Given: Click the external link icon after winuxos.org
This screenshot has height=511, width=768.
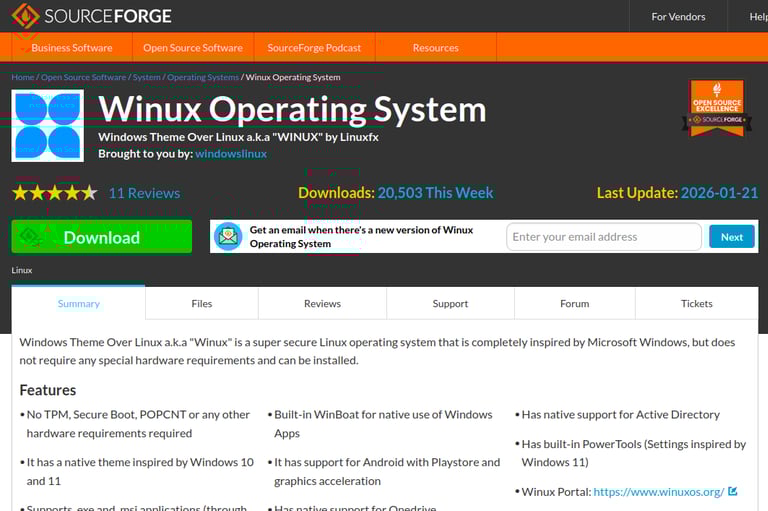Looking at the screenshot, I should pos(733,491).
